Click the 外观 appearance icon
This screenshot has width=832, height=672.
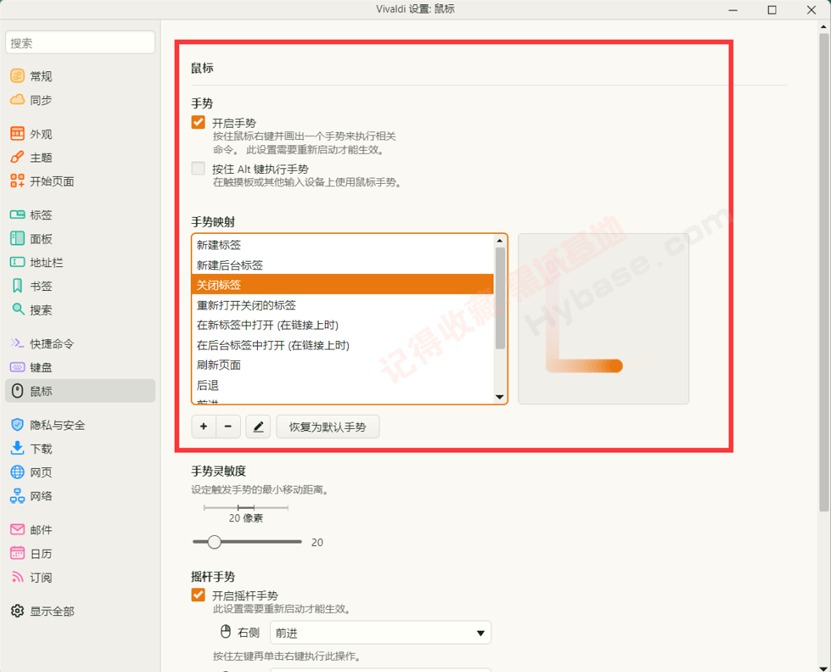pos(18,133)
